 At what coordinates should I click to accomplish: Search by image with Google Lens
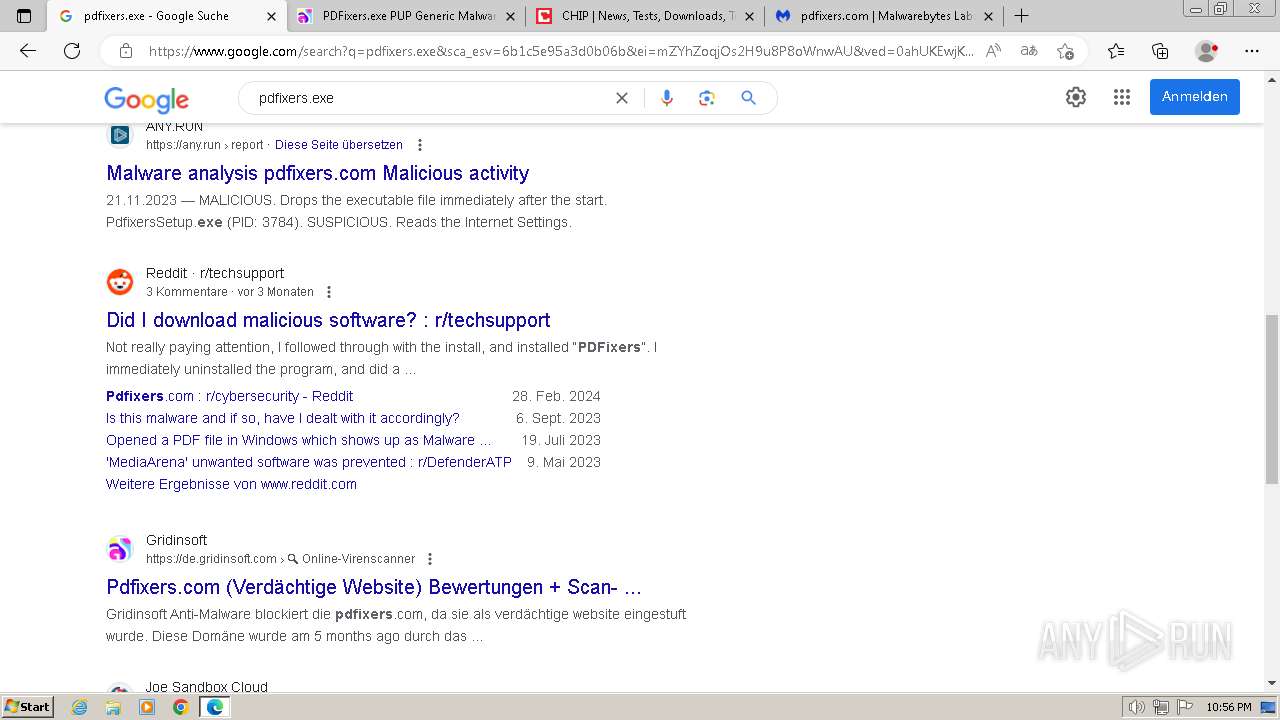(x=707, y=98)
